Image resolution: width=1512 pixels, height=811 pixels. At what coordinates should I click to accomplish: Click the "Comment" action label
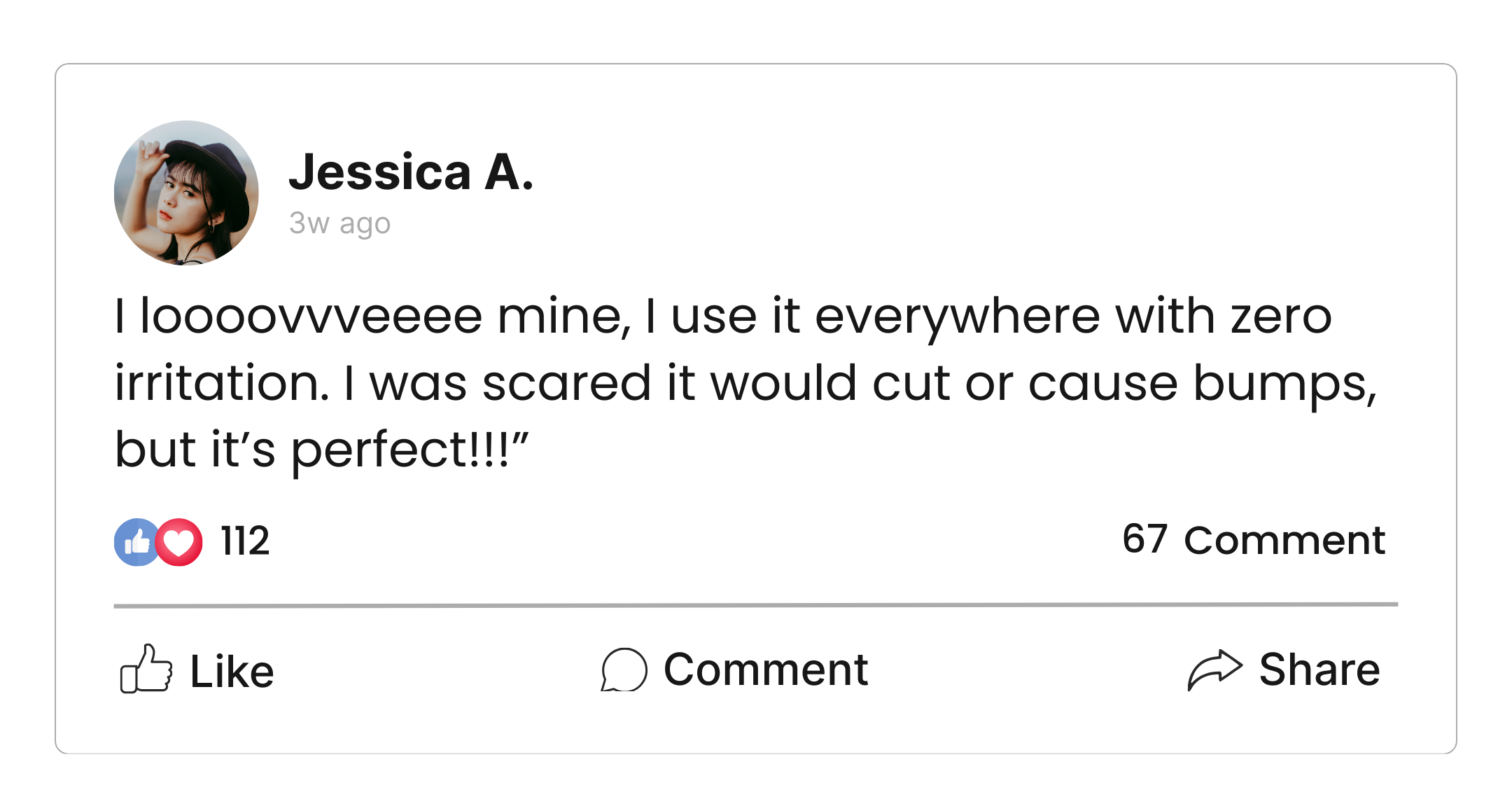click(766, 670)
